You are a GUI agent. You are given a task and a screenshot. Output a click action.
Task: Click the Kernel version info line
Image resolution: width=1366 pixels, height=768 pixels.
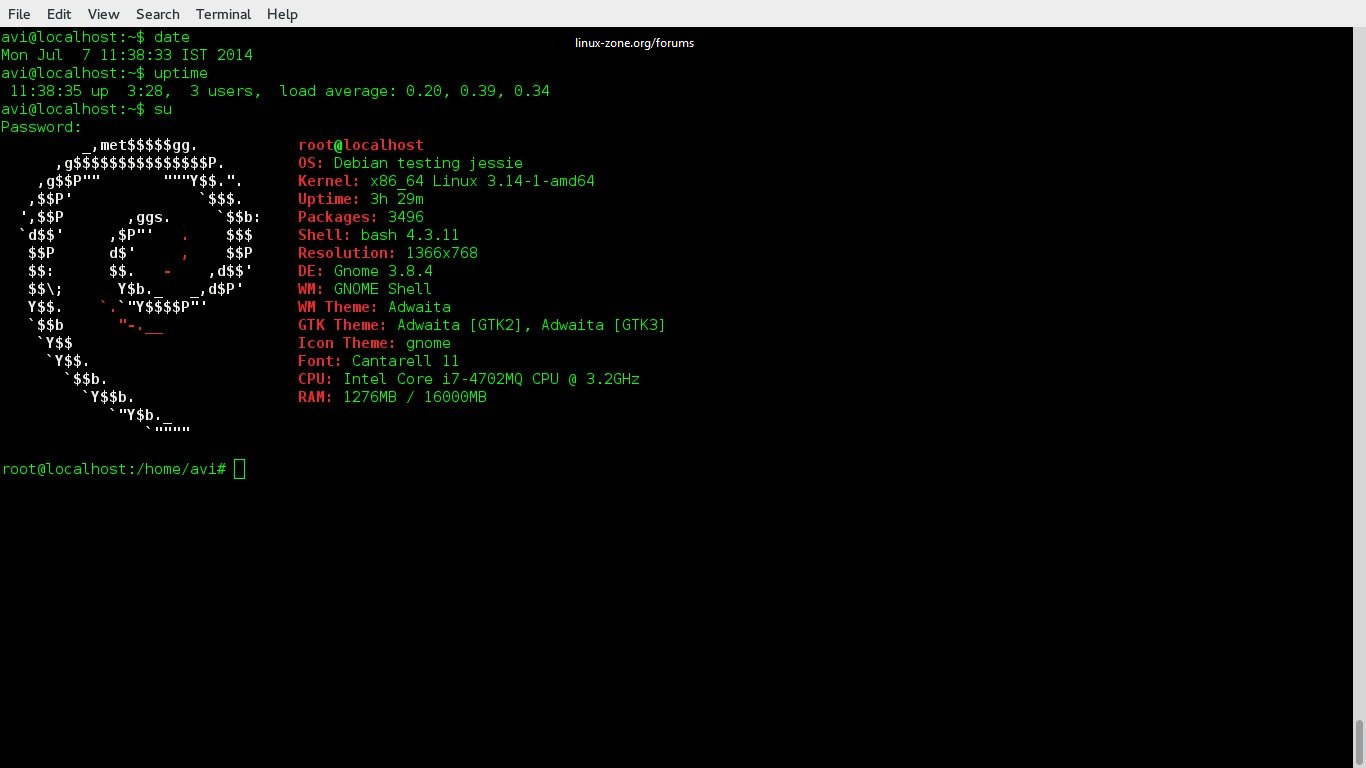[446, 181]
